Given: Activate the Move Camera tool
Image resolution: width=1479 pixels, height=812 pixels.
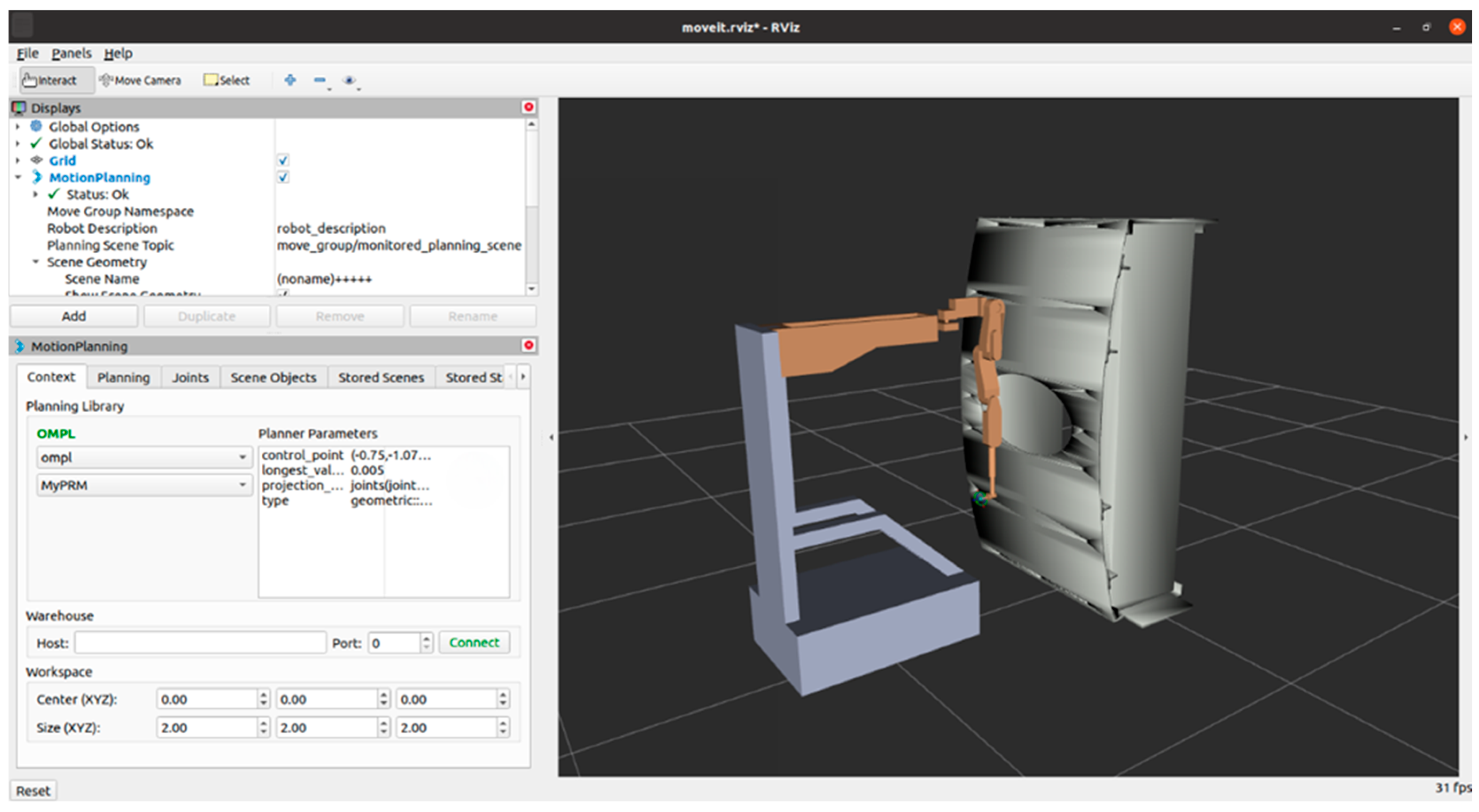Looking at the screenshot, I should click(x=140, y=81).
